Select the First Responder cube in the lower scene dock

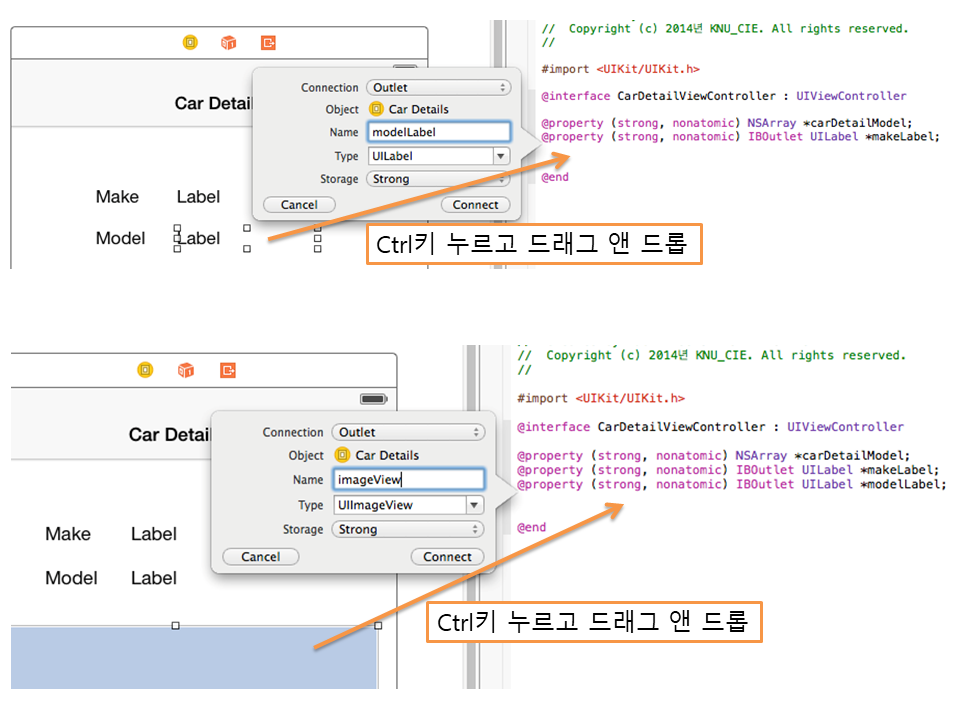point(186,370)
